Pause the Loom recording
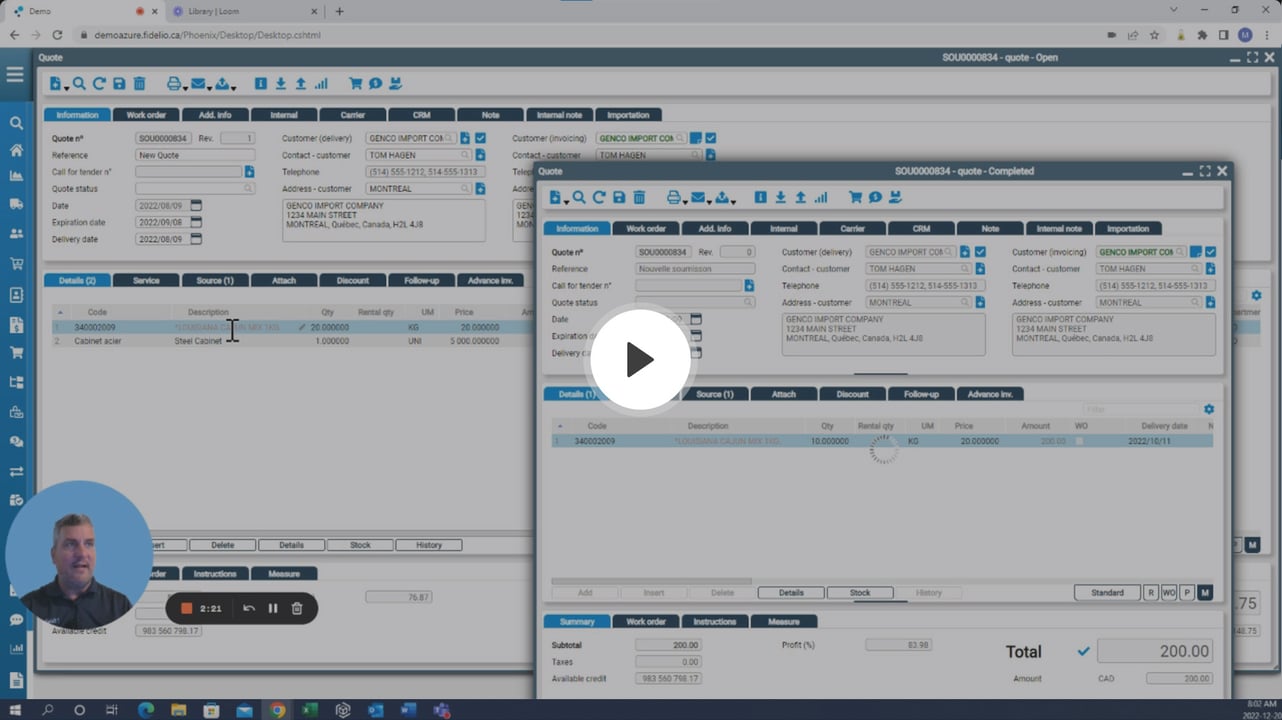Screen dimensions: 1282x720 pyautogui.click(x=273, y=608)
